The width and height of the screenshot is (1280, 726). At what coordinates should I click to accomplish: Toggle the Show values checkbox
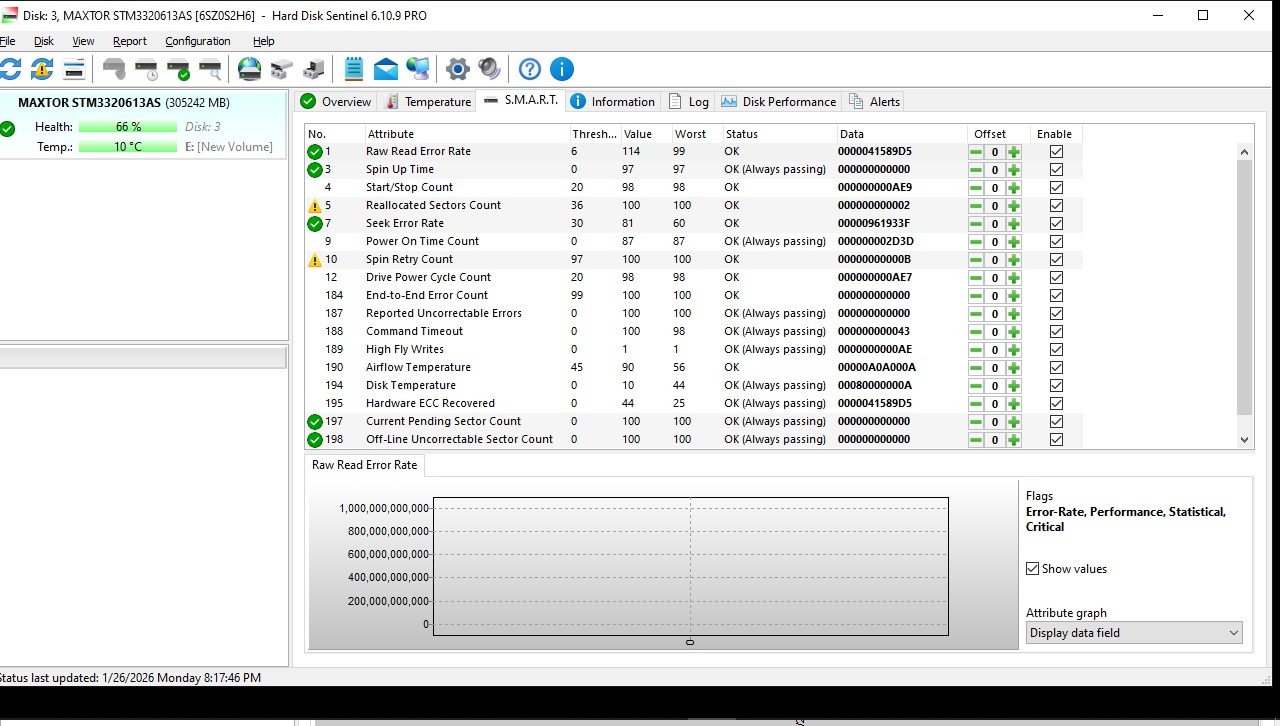(1033, 569)
